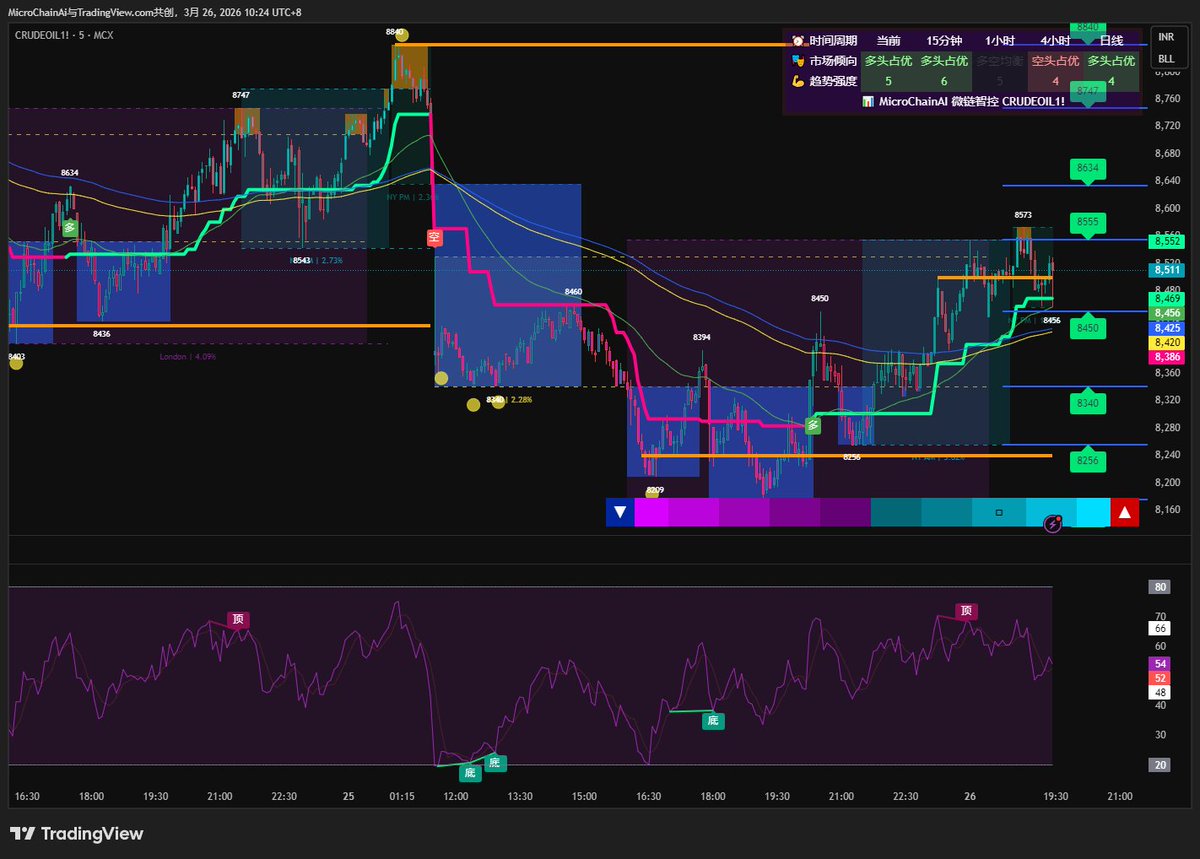This screenshot has height=859, width=1200.
Task: Click the white down-triangle on blue bar
Action: [620, 513]
